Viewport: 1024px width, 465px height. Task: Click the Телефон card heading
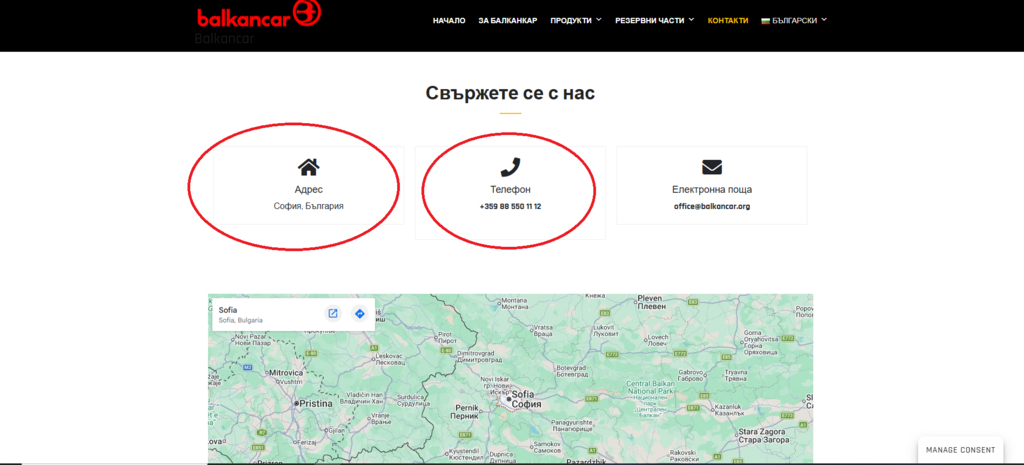point(510,189)
